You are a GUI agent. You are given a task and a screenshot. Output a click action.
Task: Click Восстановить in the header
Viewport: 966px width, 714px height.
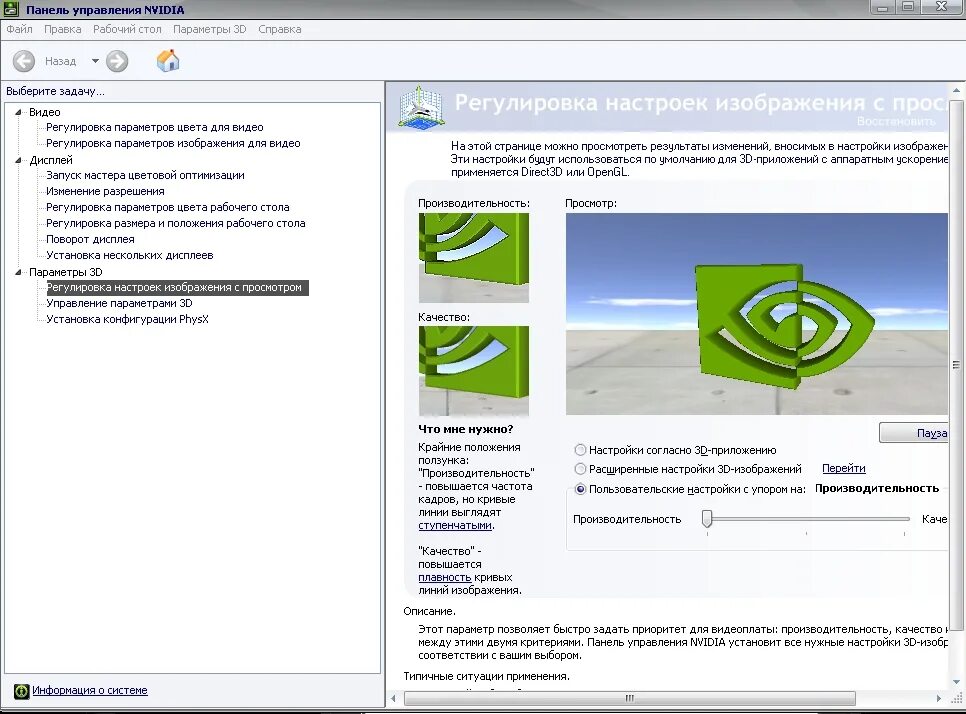tap(896, 121)
